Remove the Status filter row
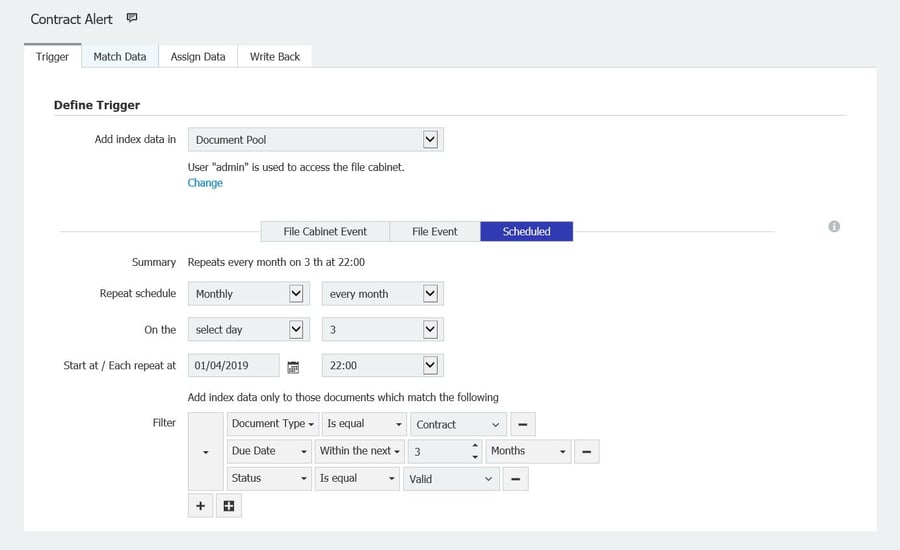 (x=515, y=479)
